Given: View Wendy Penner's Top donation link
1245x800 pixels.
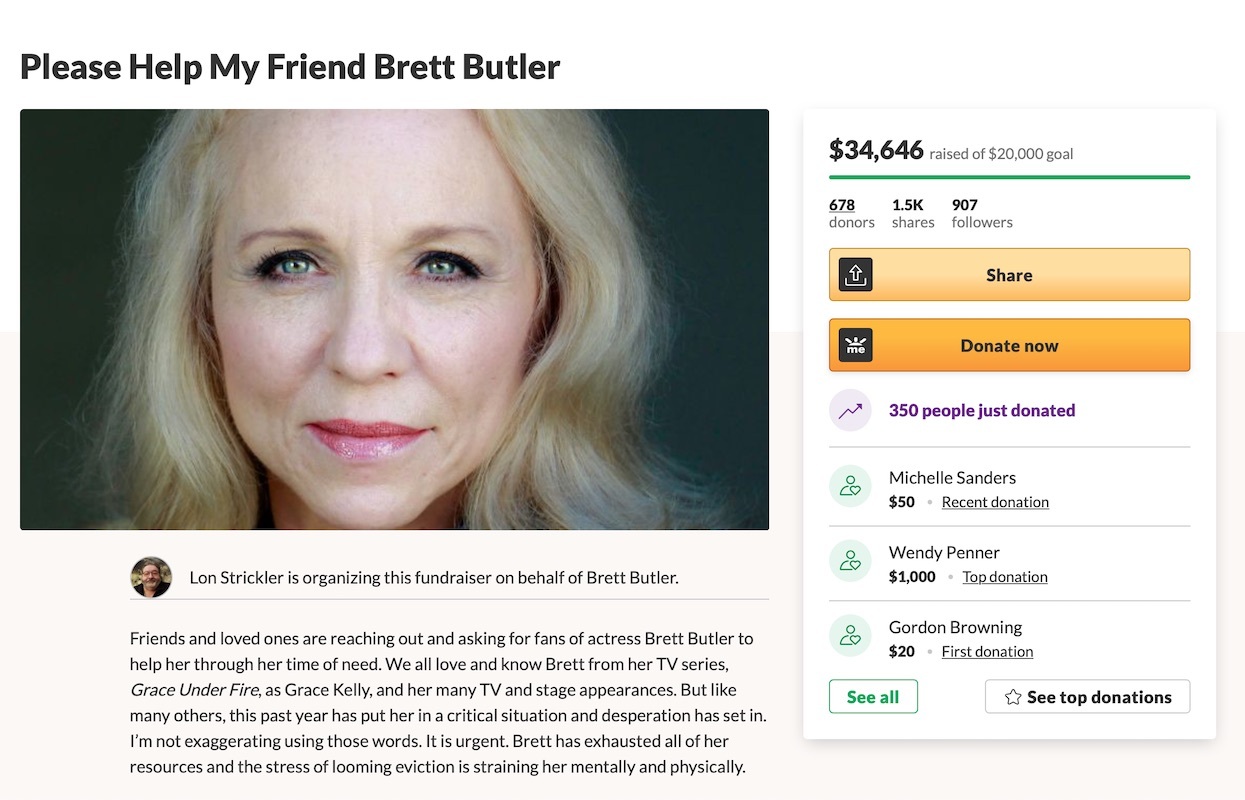Looking at the screenshot, I should (x=1004, y=576).
